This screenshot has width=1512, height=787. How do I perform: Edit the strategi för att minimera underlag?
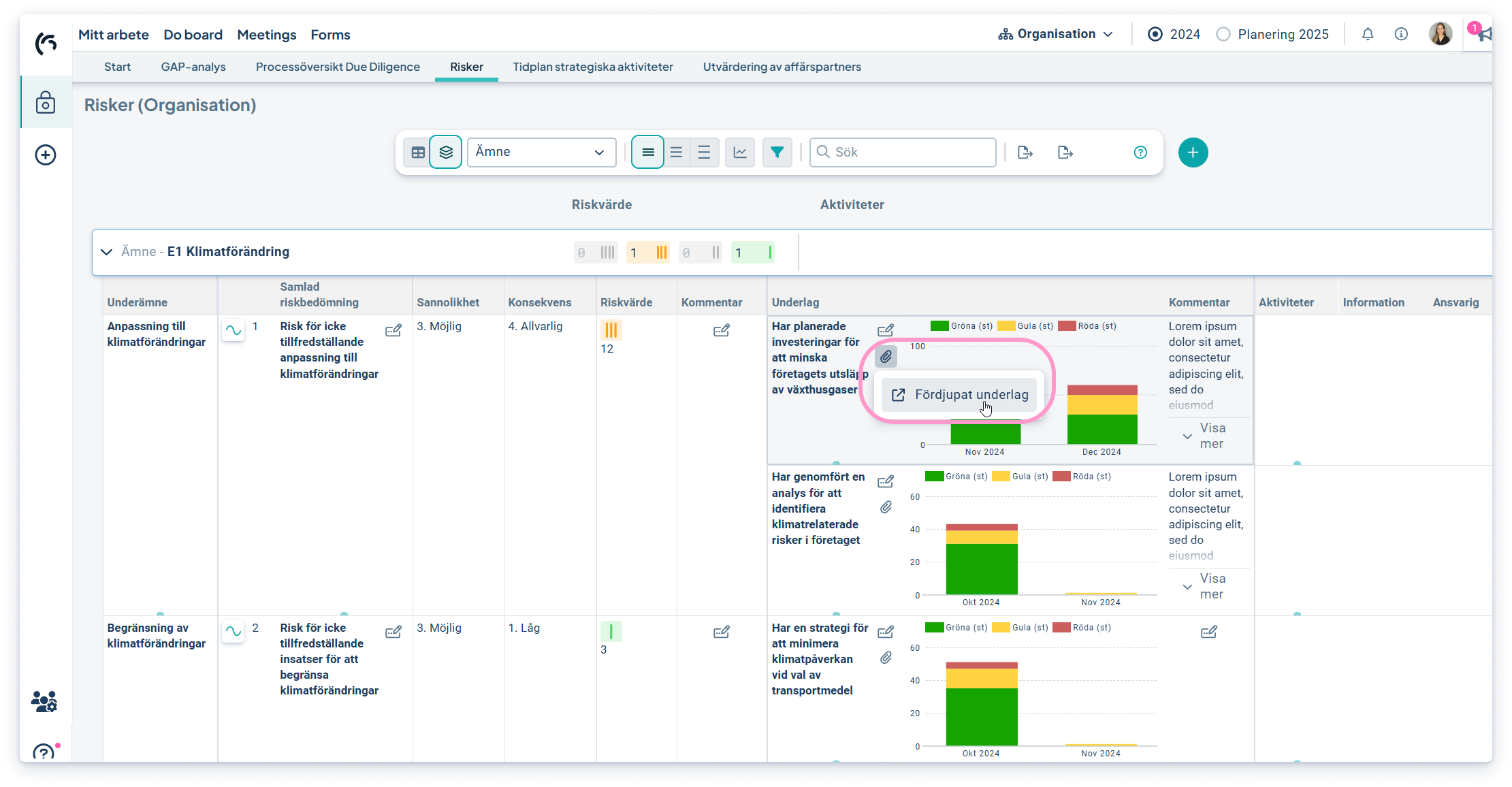point(886,632)
